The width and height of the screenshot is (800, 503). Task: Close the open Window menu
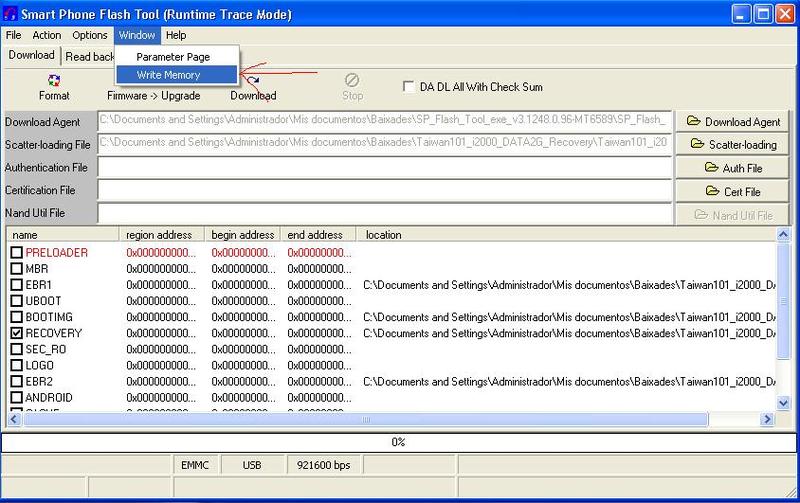click(137, 35)
